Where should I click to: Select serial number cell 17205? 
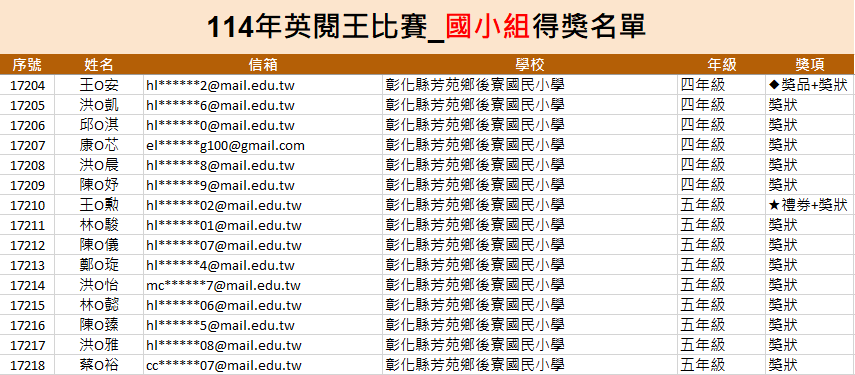(27, 105)
